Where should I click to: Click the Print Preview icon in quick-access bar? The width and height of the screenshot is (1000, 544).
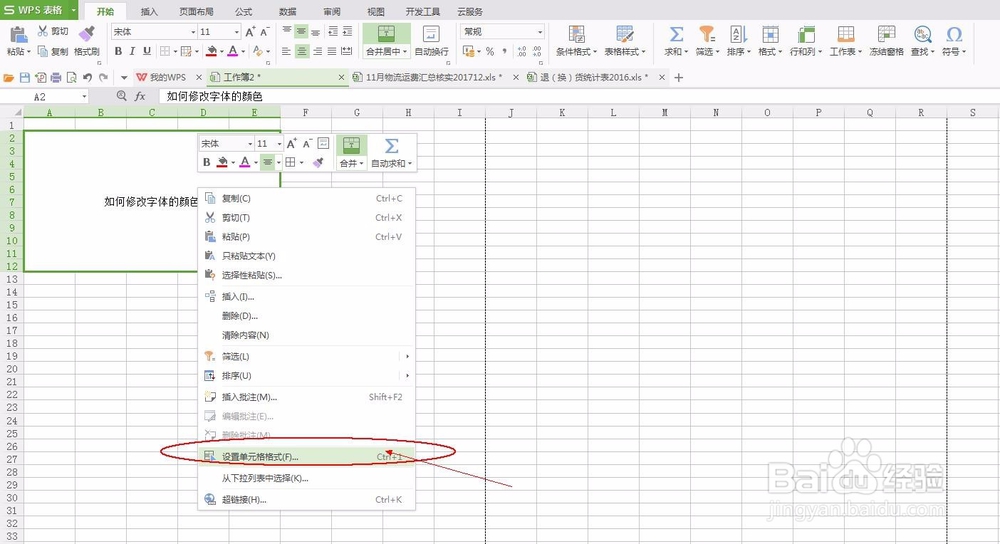pyautogui.click(x=71, y=77)
